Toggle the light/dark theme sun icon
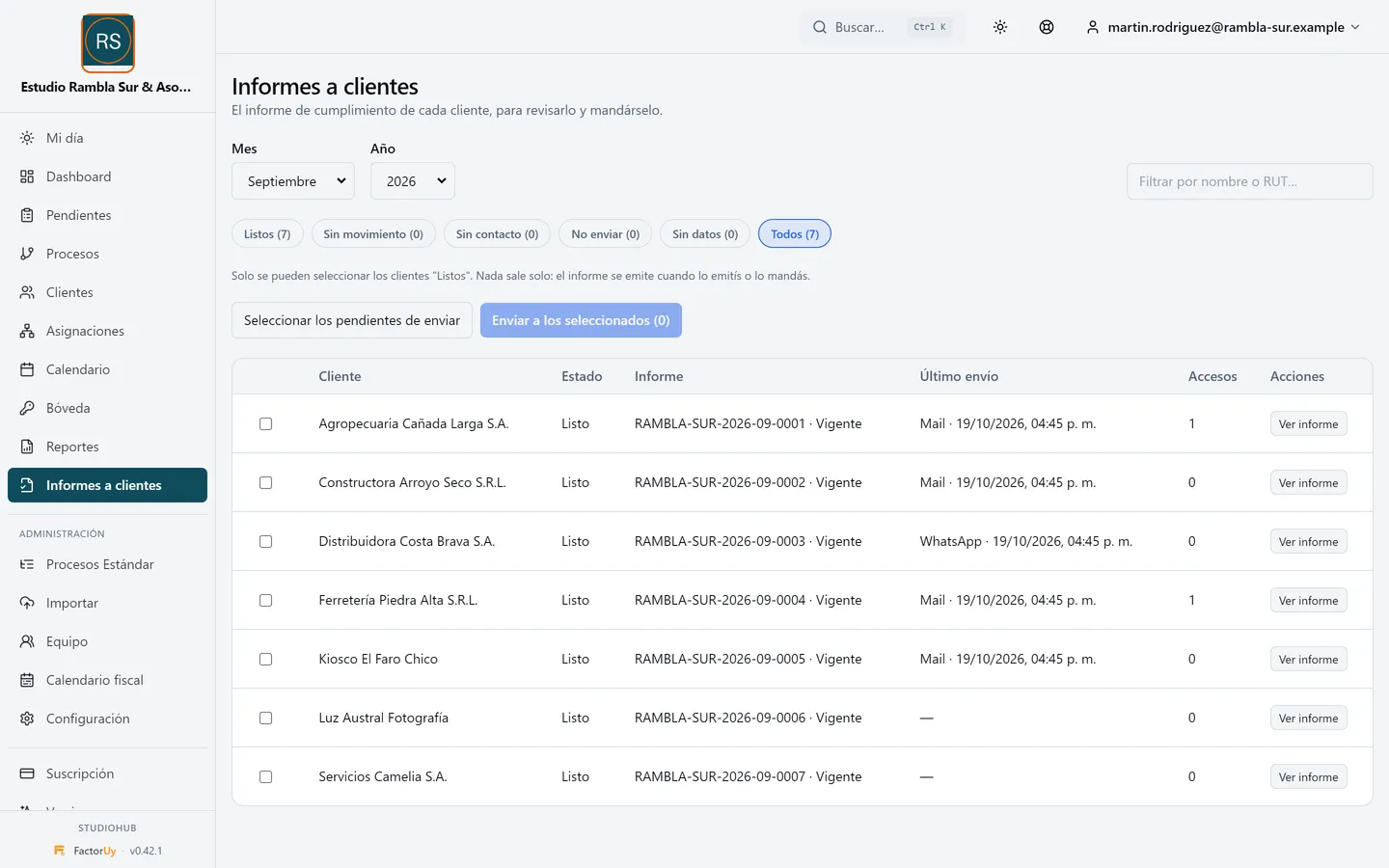The image size is (1389, 868). [1000, 27]
